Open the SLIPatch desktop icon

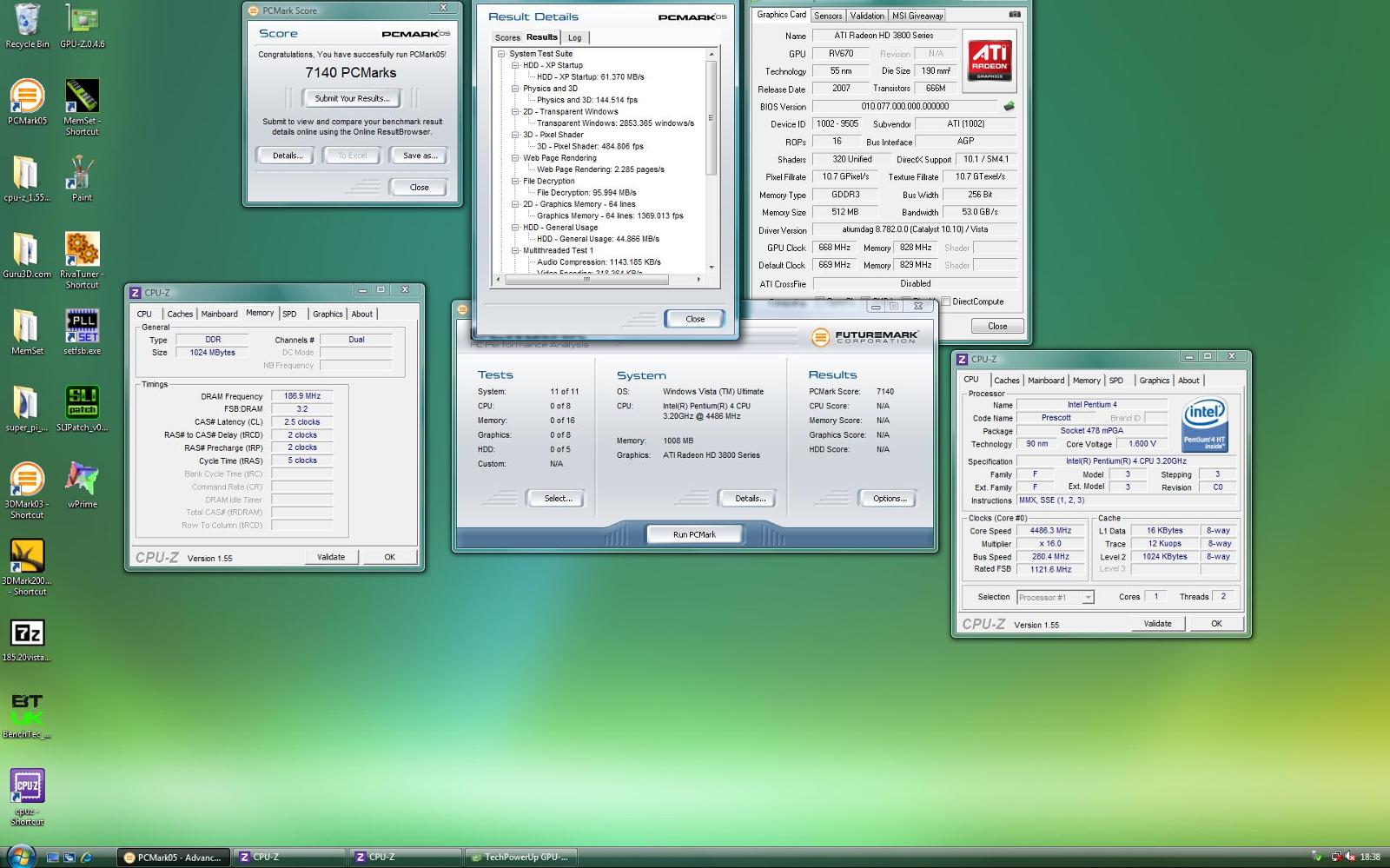point(82,408)
